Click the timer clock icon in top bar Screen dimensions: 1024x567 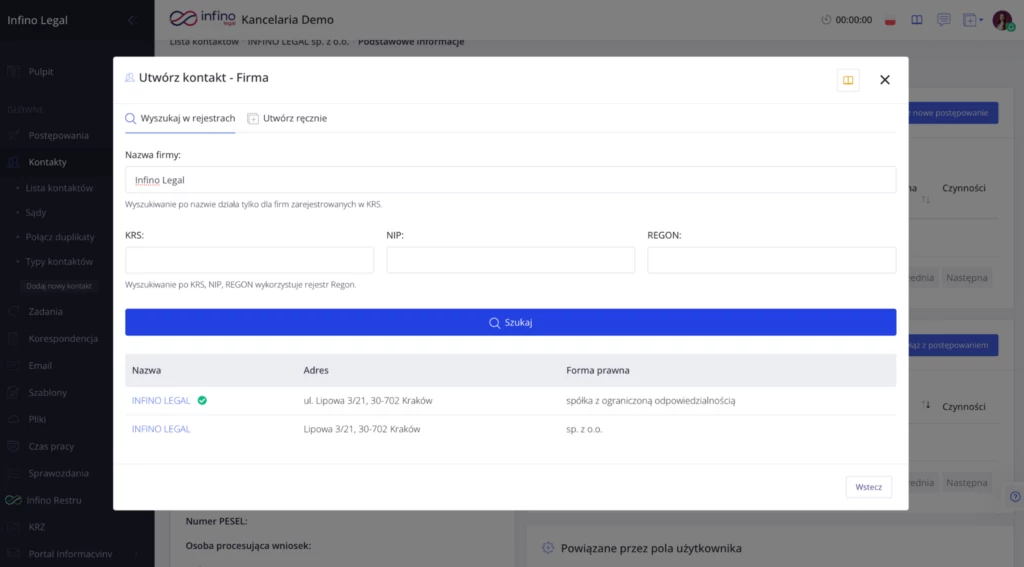point(826,20)
